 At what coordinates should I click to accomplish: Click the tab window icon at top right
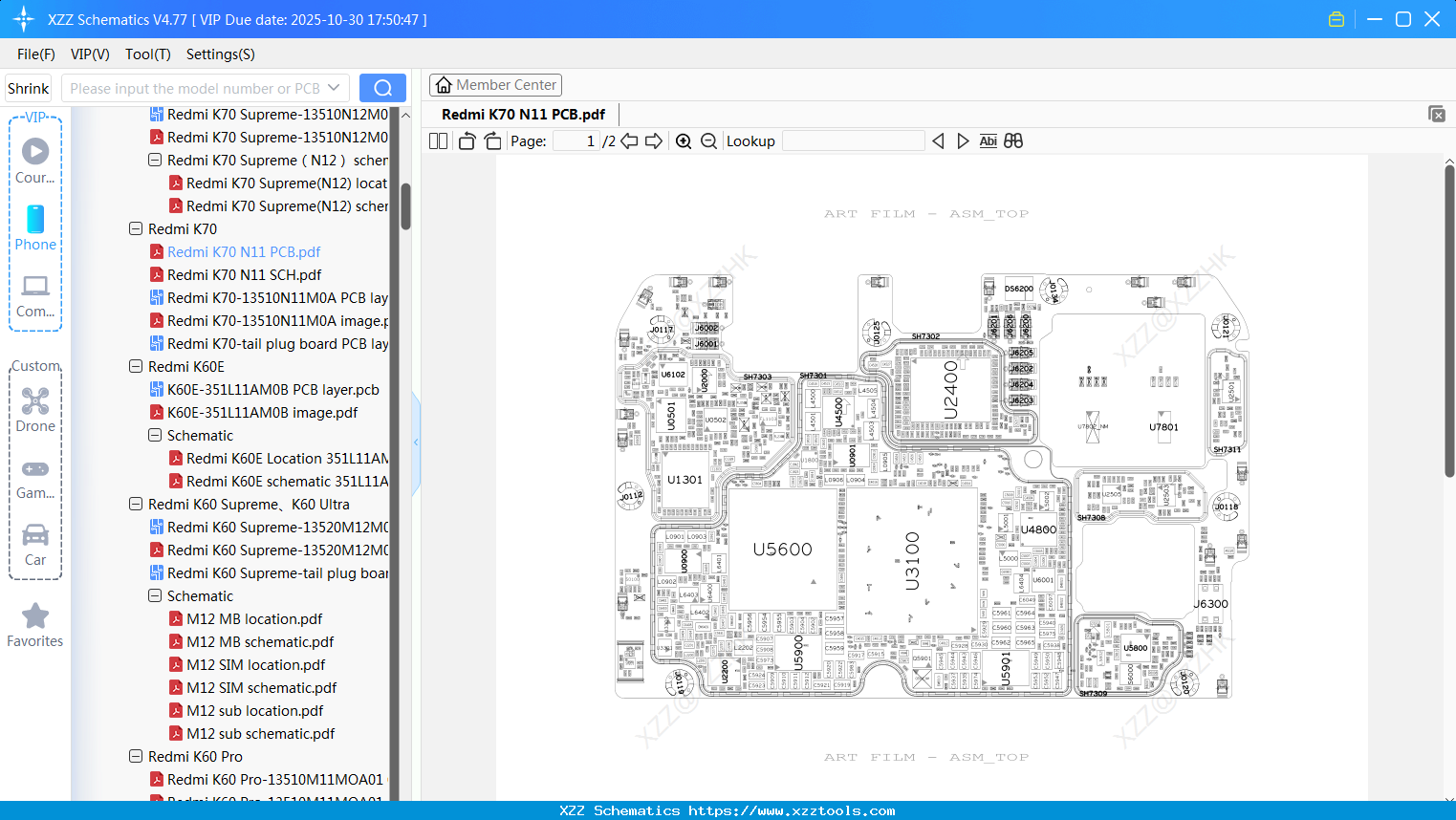[x=1437, y=114]
